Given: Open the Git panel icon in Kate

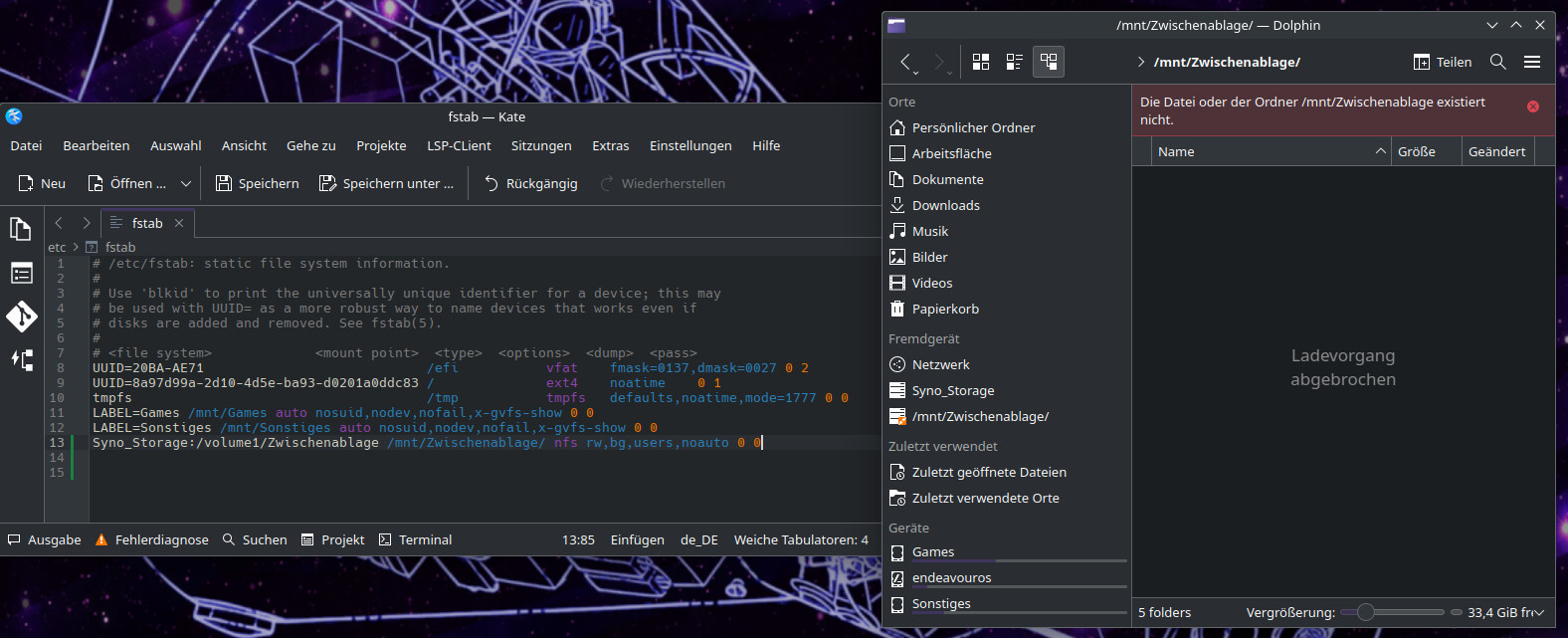Looking at the screenshot, I should [x=21, y=317].
